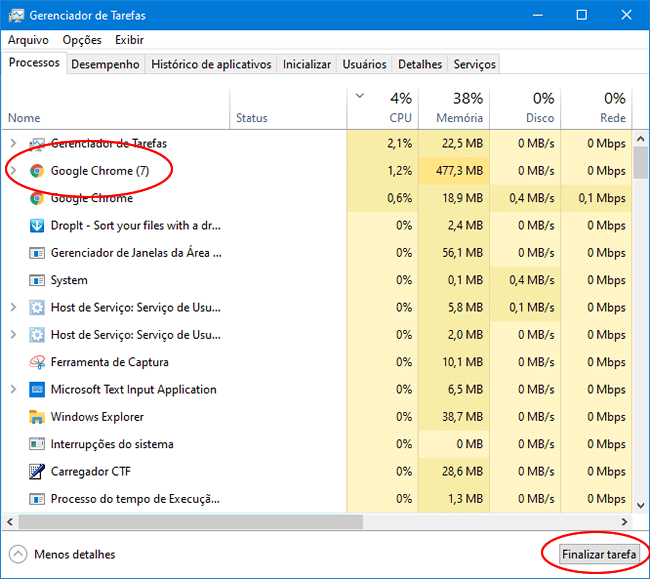Switch to the Inicializar tab

[x=306, y=64]
